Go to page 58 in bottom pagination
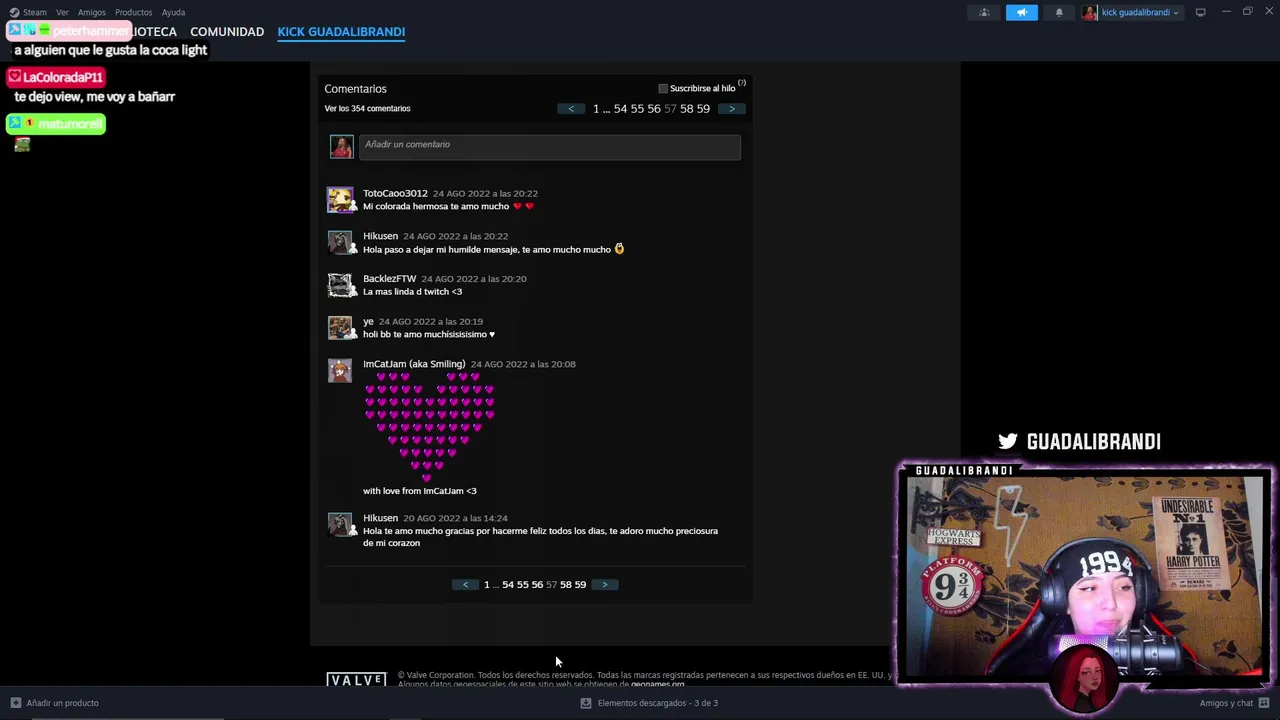This screenshot has height=720, width=1280. [566, 584]
